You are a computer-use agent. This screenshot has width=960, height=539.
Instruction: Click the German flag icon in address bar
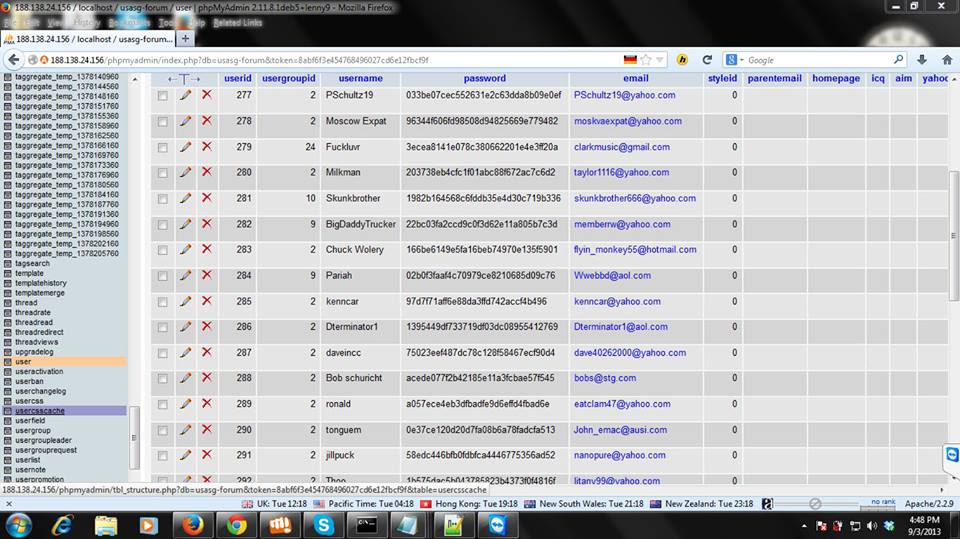tap(630, 60)
